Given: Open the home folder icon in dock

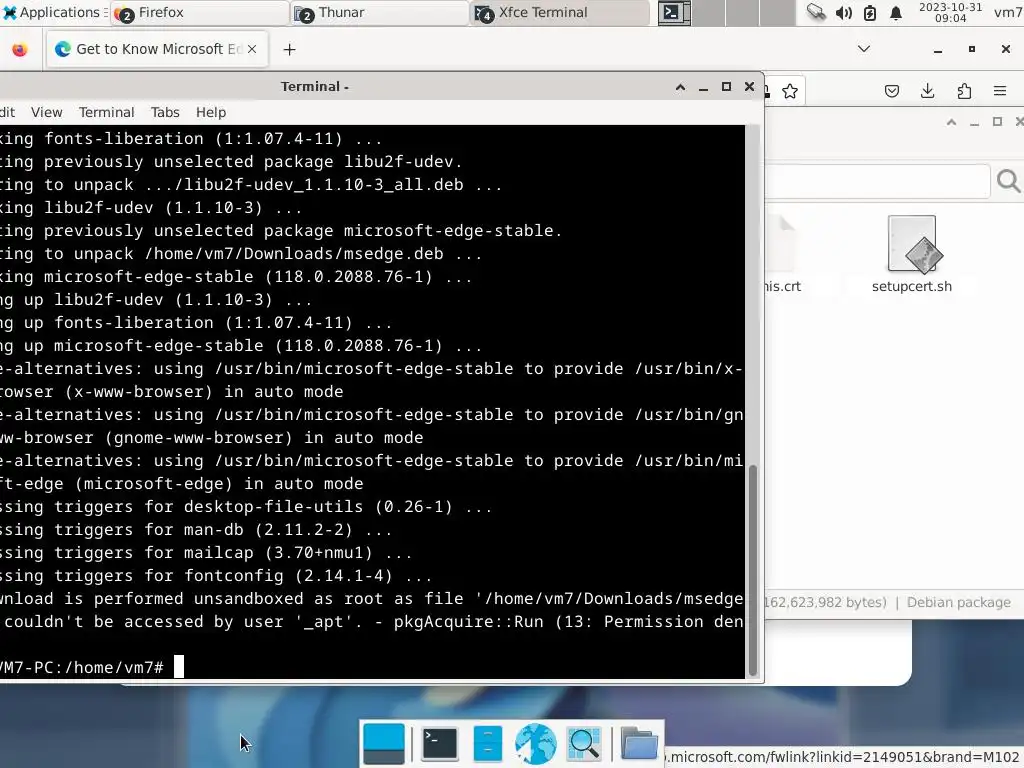Looking at the screenshot, I should [x=638, y=744].
